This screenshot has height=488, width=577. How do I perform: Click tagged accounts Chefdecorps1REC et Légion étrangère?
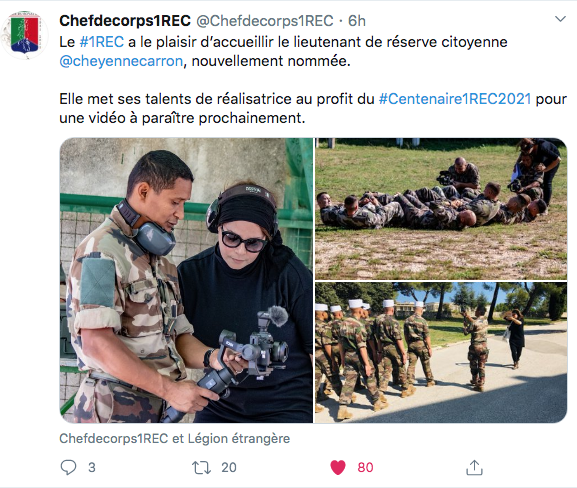[174, 438]
